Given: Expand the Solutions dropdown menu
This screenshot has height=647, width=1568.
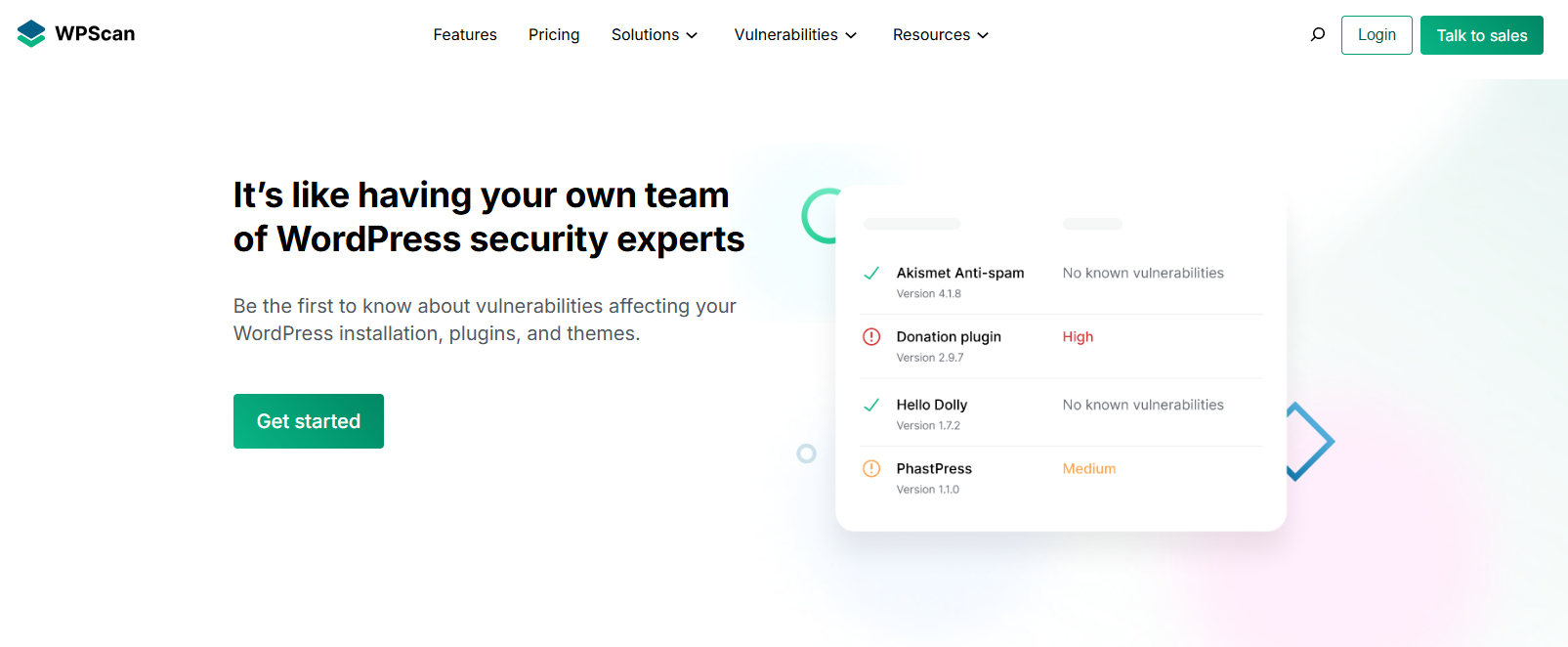Looking at the screenshot, I should tap(654, 34).
